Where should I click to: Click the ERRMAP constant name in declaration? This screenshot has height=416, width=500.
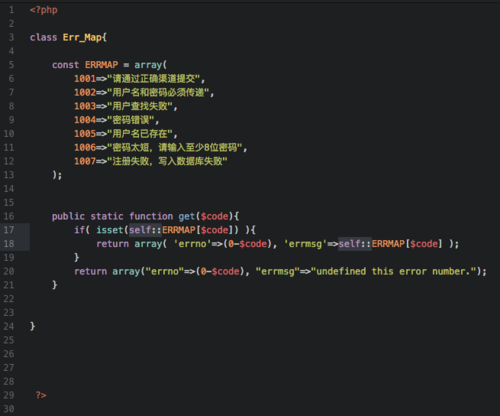pos(101,65)
